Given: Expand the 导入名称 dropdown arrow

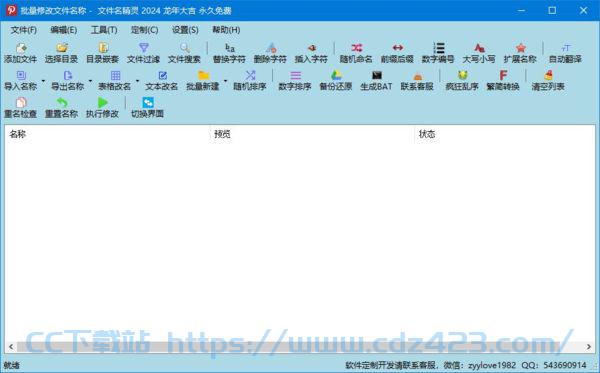Looking at the screenshot, I should [43, 81].
